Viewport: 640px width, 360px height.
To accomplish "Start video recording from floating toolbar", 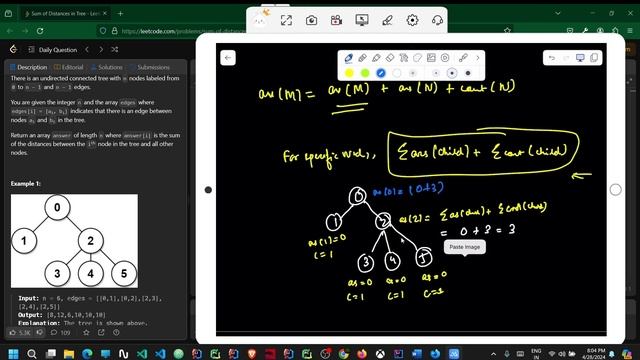I will click(336, 20).
